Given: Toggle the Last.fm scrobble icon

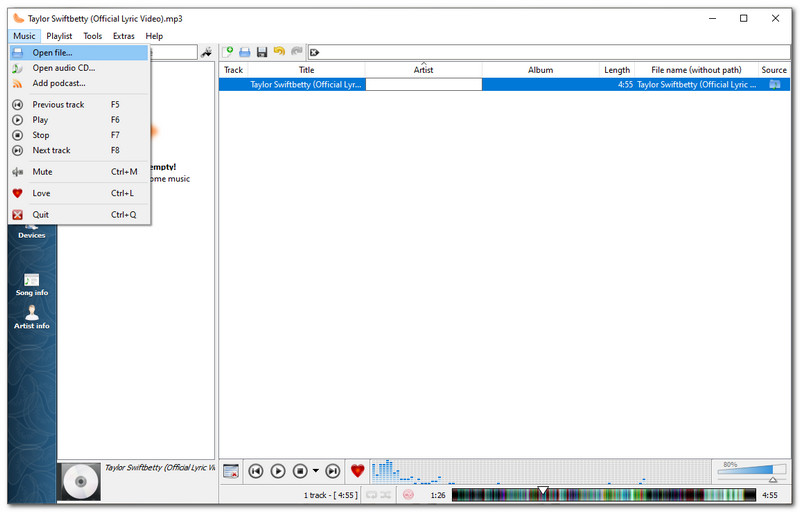Looking at the screenshot, I should coord(408,495).
